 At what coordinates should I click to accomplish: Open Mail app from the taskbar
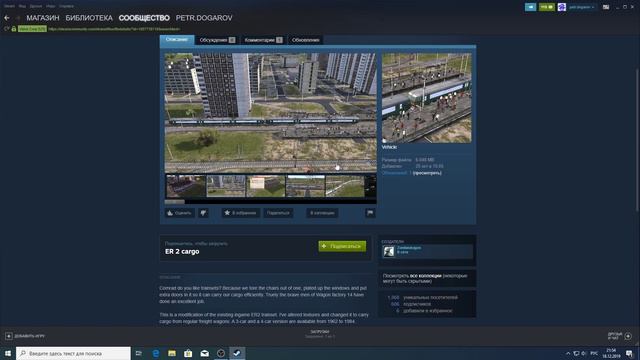pos(204,353)
